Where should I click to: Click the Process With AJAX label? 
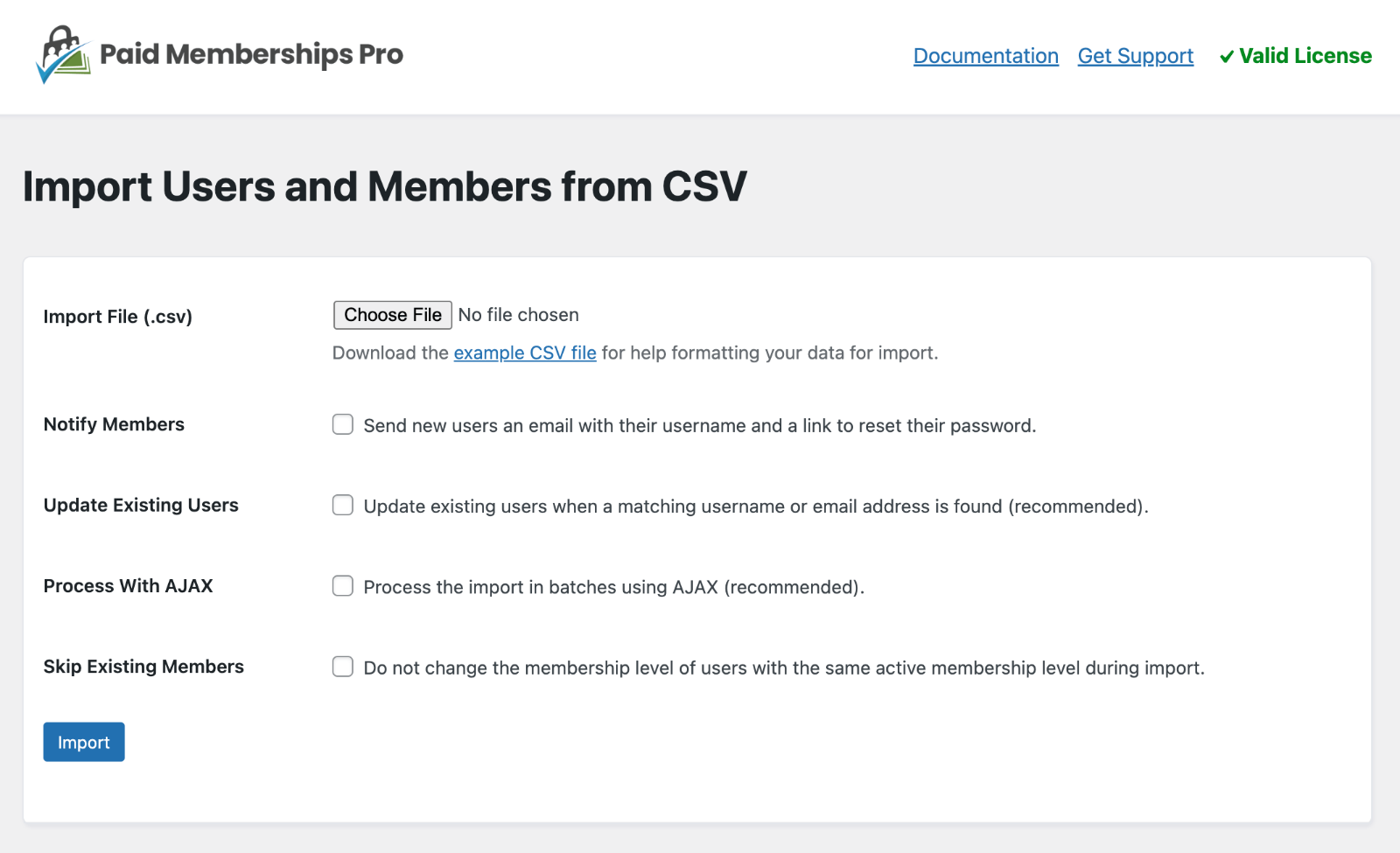coord(128,586)
